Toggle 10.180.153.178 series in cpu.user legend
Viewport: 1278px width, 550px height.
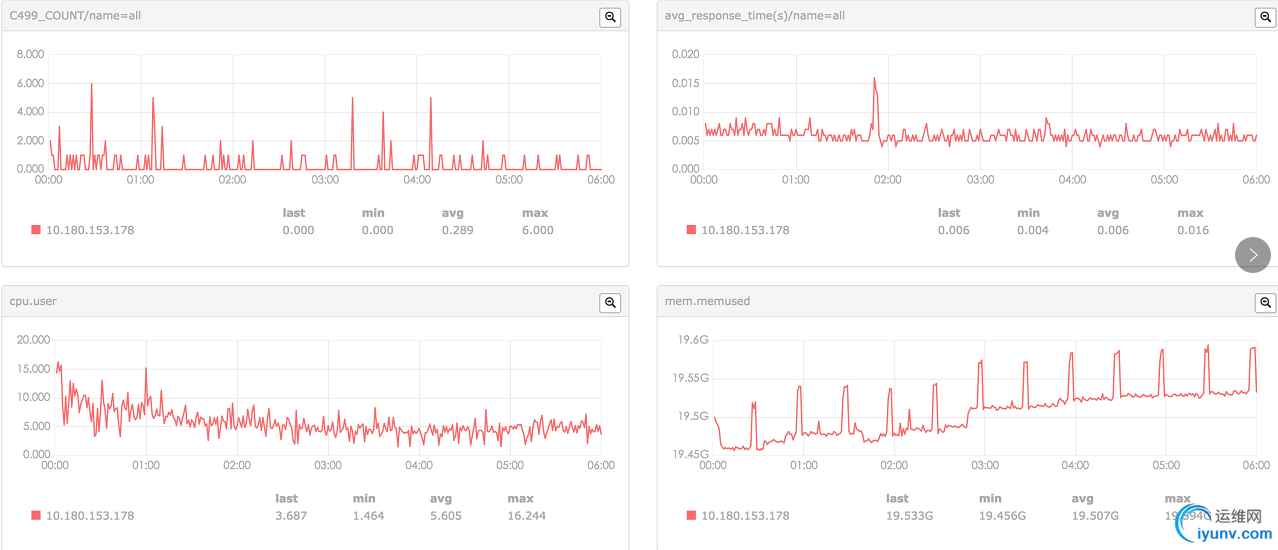pos(36,516)
